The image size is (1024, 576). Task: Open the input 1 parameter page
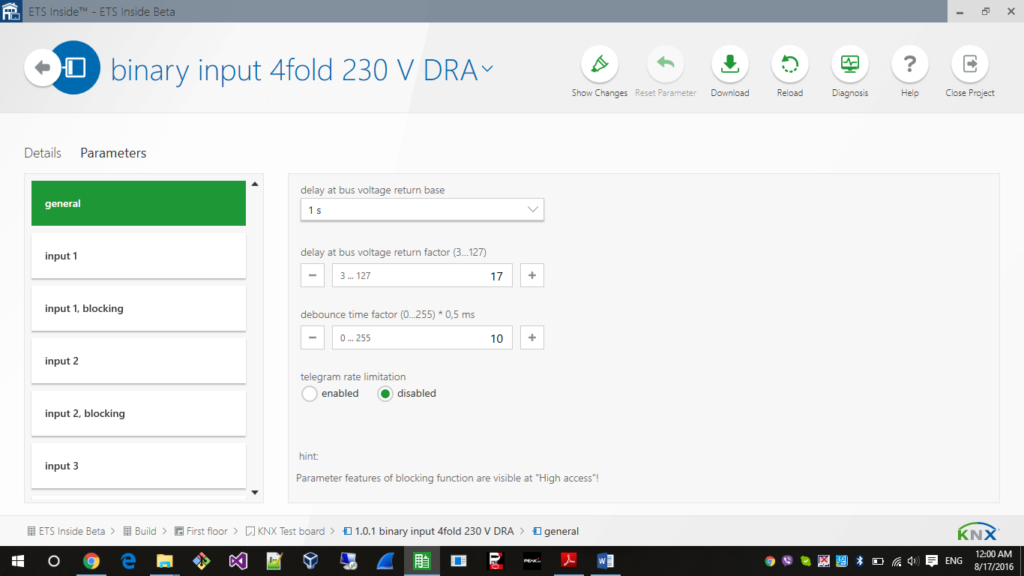coord(138,256)
